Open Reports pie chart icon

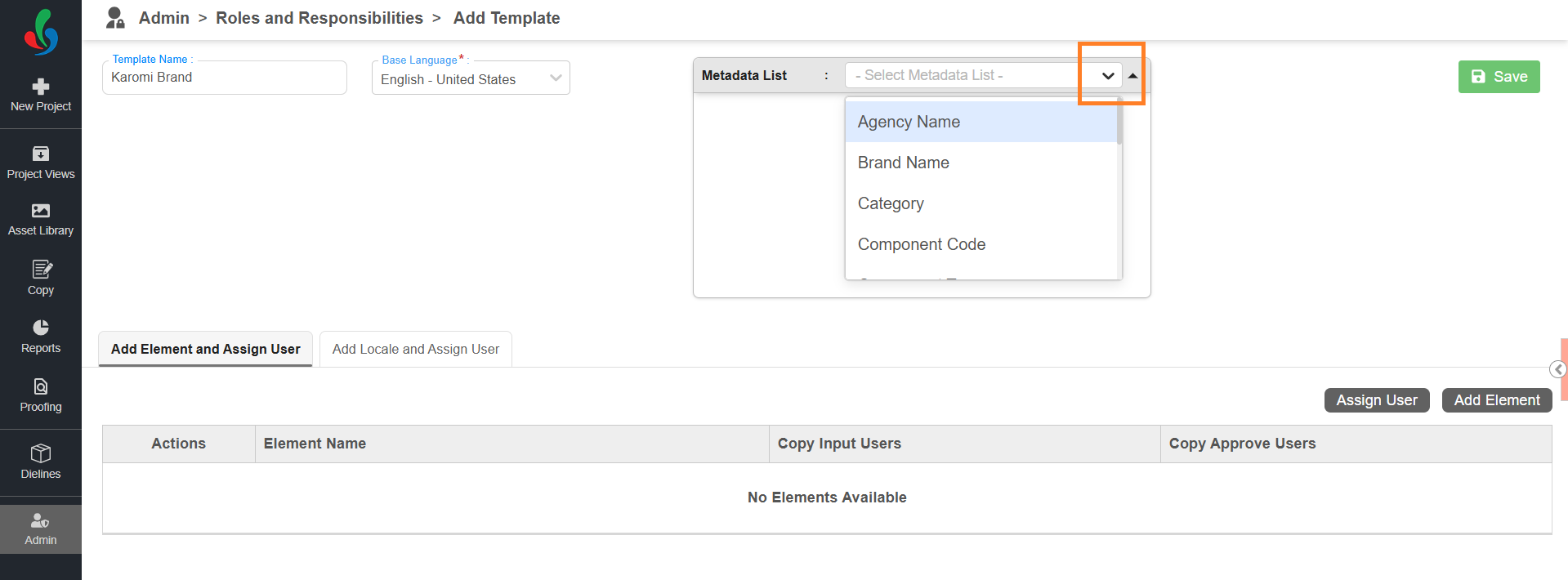coord(41,328)
